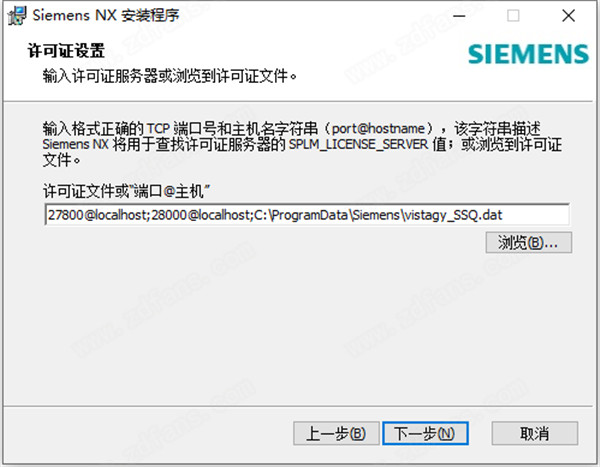The width and height of the screenshot is (600, 467).
Task: Click the C:\ProgramData\Siemens path portion in the field
Action: [327, 215]
